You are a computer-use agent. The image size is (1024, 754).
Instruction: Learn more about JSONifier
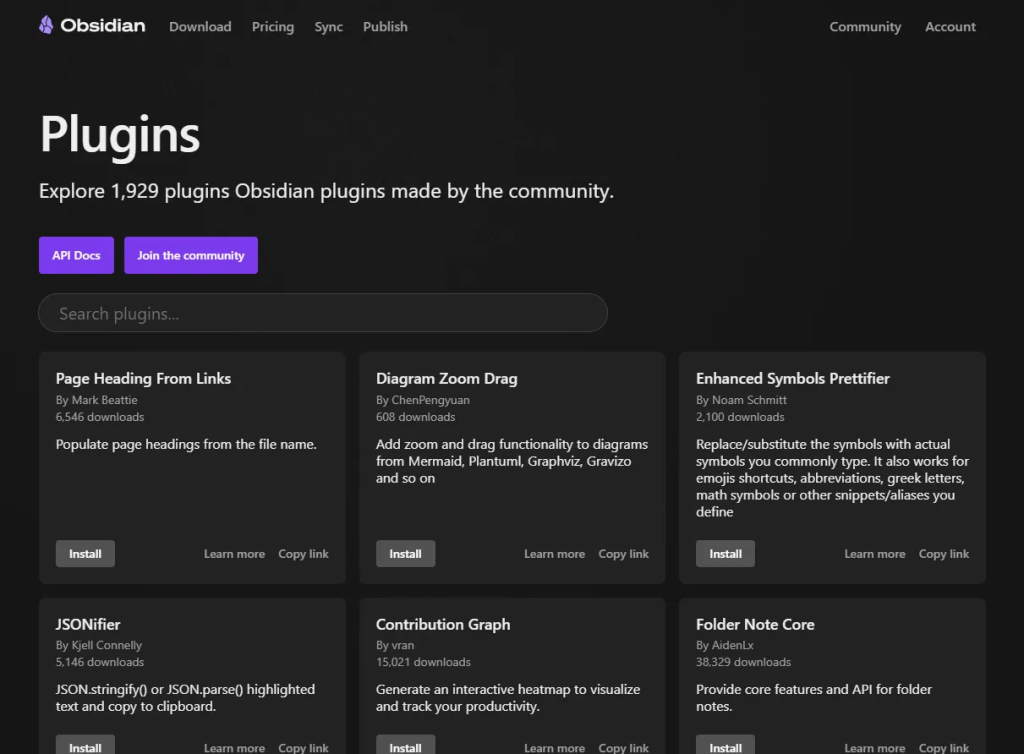[x=234, y=747]
